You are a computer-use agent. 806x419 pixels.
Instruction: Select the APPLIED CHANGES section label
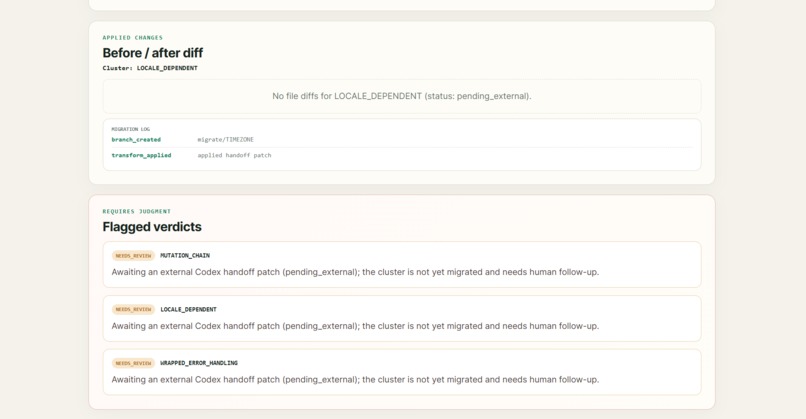133,38
